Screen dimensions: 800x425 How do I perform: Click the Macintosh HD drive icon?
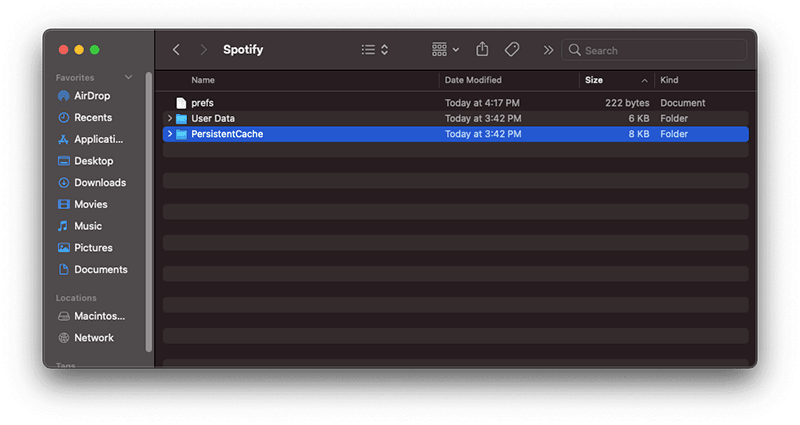coord(63,316)
